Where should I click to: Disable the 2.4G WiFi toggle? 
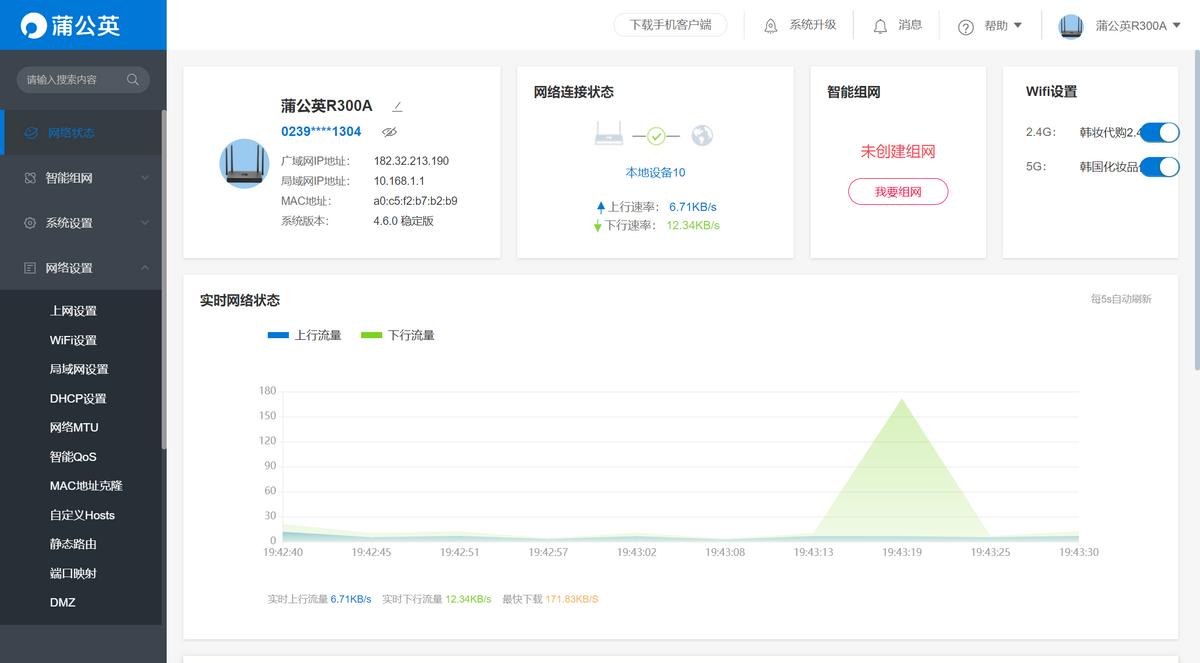coord(1160,131)
